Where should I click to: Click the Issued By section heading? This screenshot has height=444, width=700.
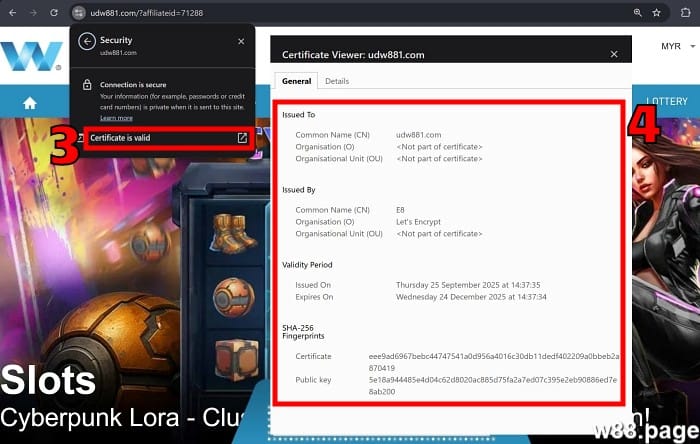click(x=299, y=190)
